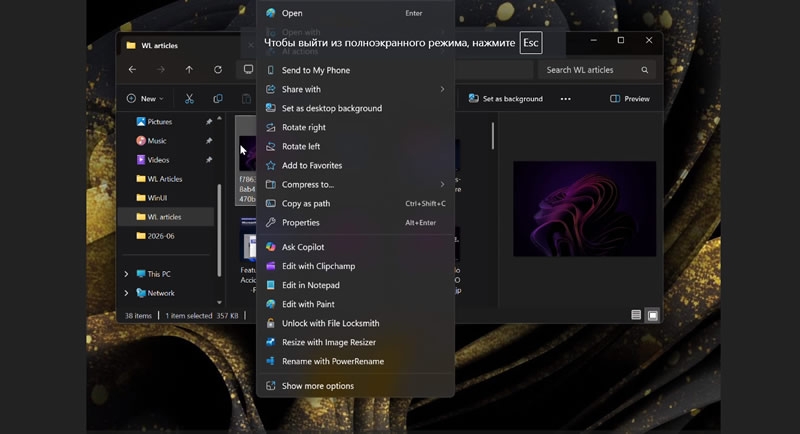Click Show more options
The image size is (800, 434).
355,386
